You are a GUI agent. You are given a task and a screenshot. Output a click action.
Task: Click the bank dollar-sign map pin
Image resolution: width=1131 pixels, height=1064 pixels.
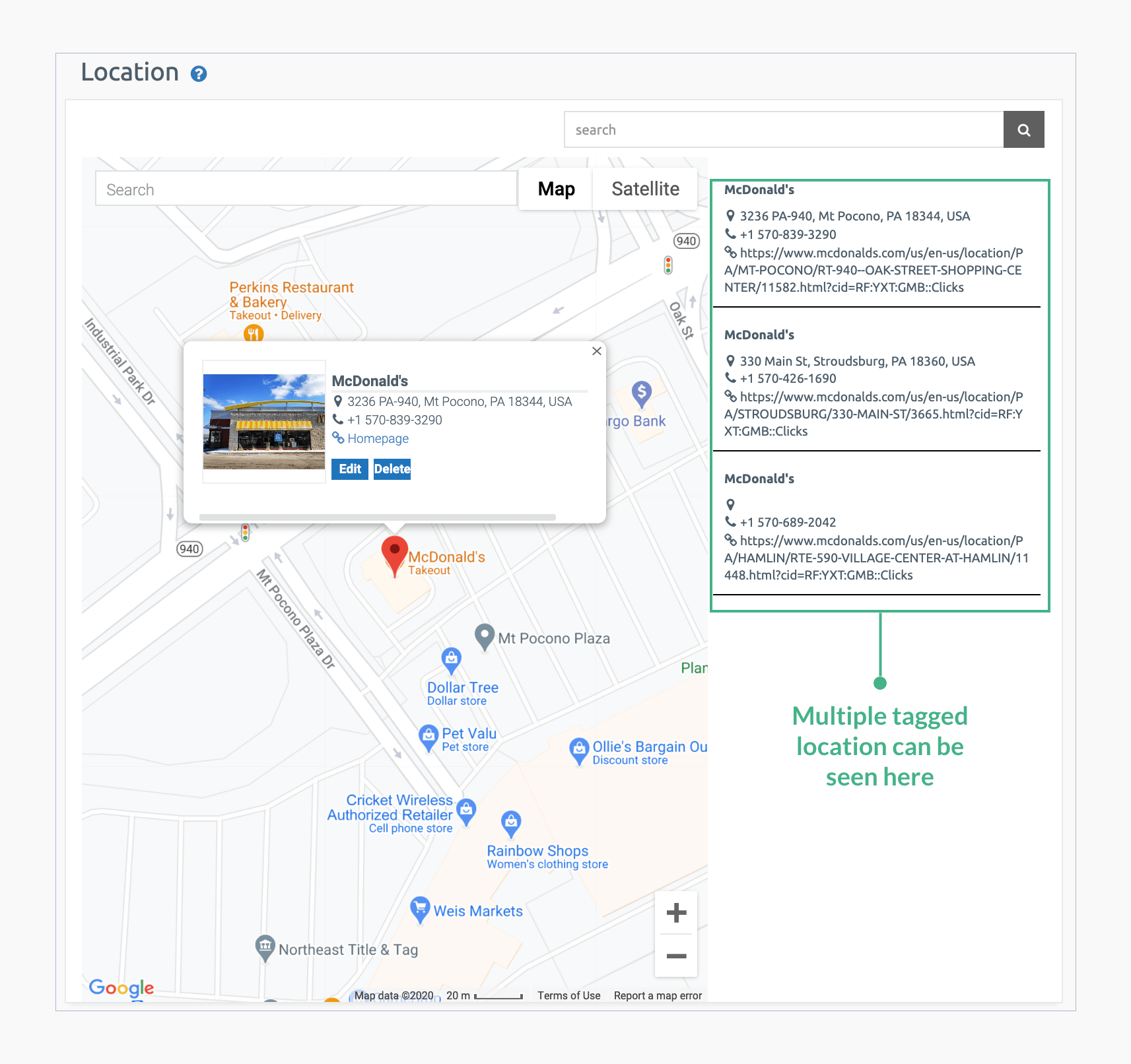tap(642, 395)
